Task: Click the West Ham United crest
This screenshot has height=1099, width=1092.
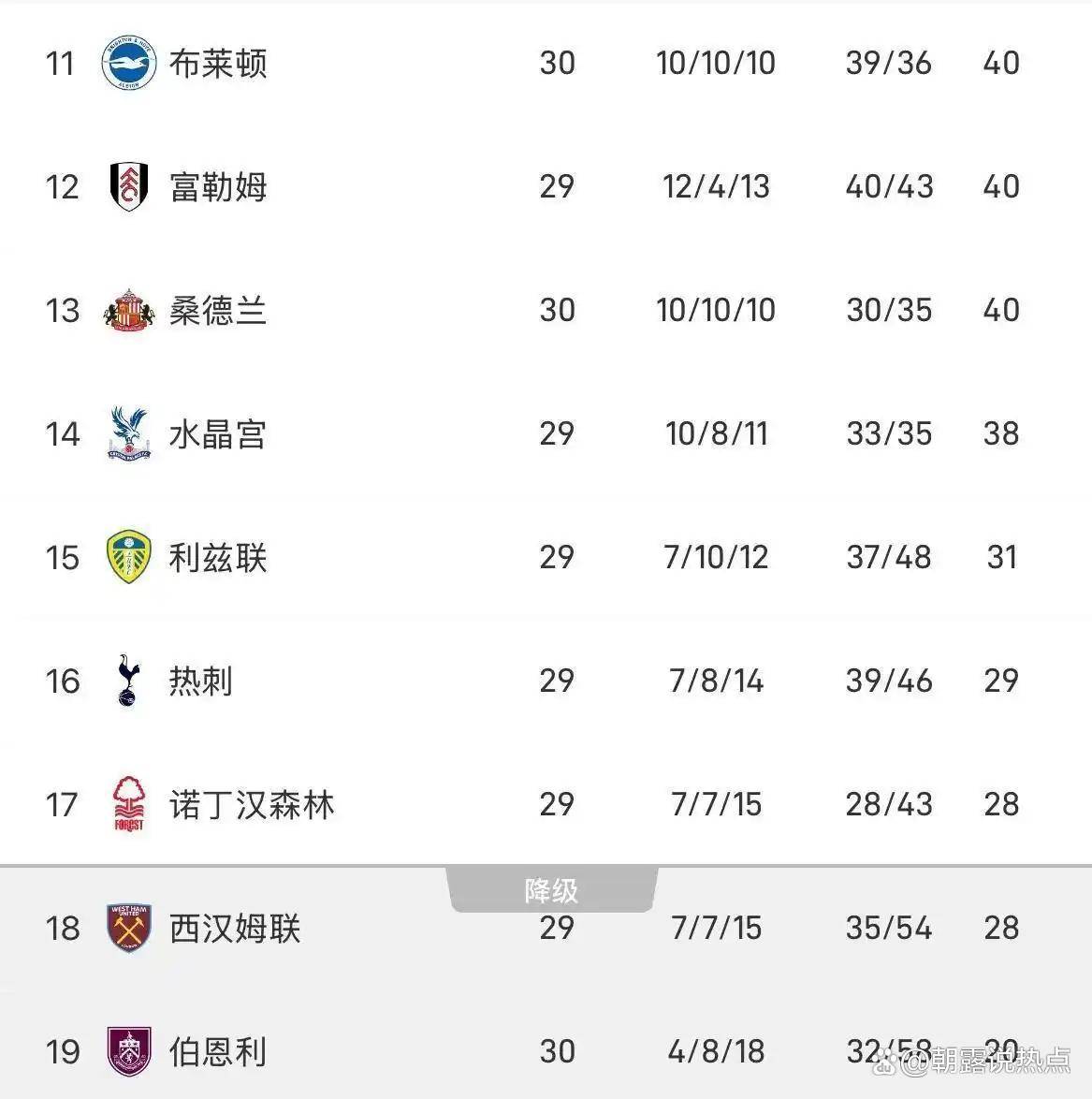Action: pos(128,928)
